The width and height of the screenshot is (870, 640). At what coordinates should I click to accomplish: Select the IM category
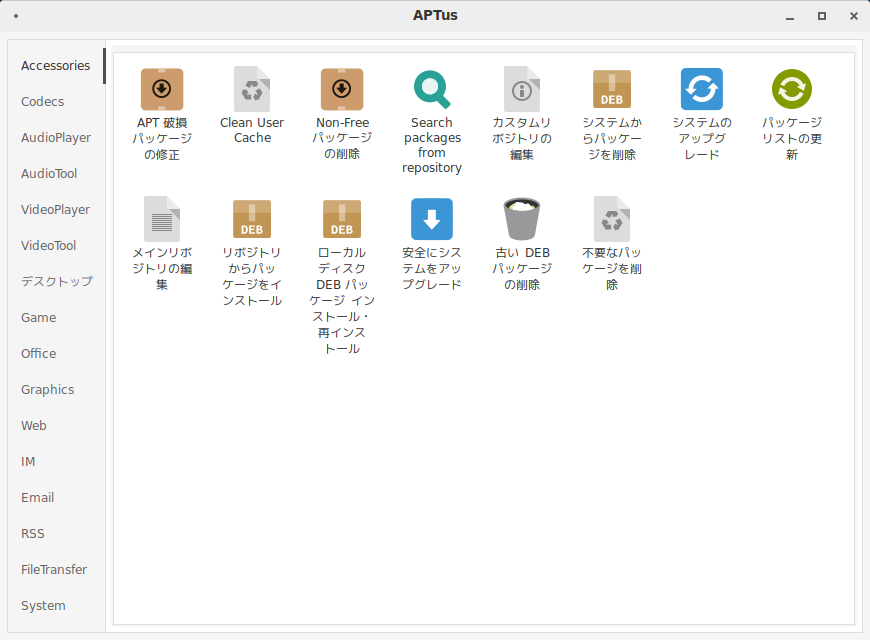[55, 462]
